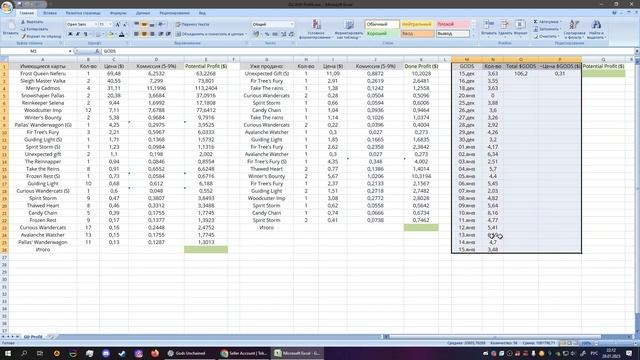Decrease font size with the small A icon
This screenshot has height=360, width=640.
125,24
